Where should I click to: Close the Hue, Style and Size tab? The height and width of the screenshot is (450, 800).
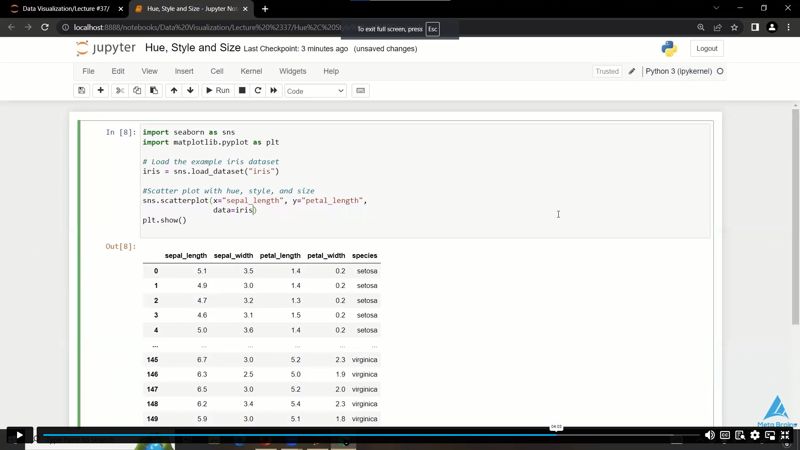[245, 9]
